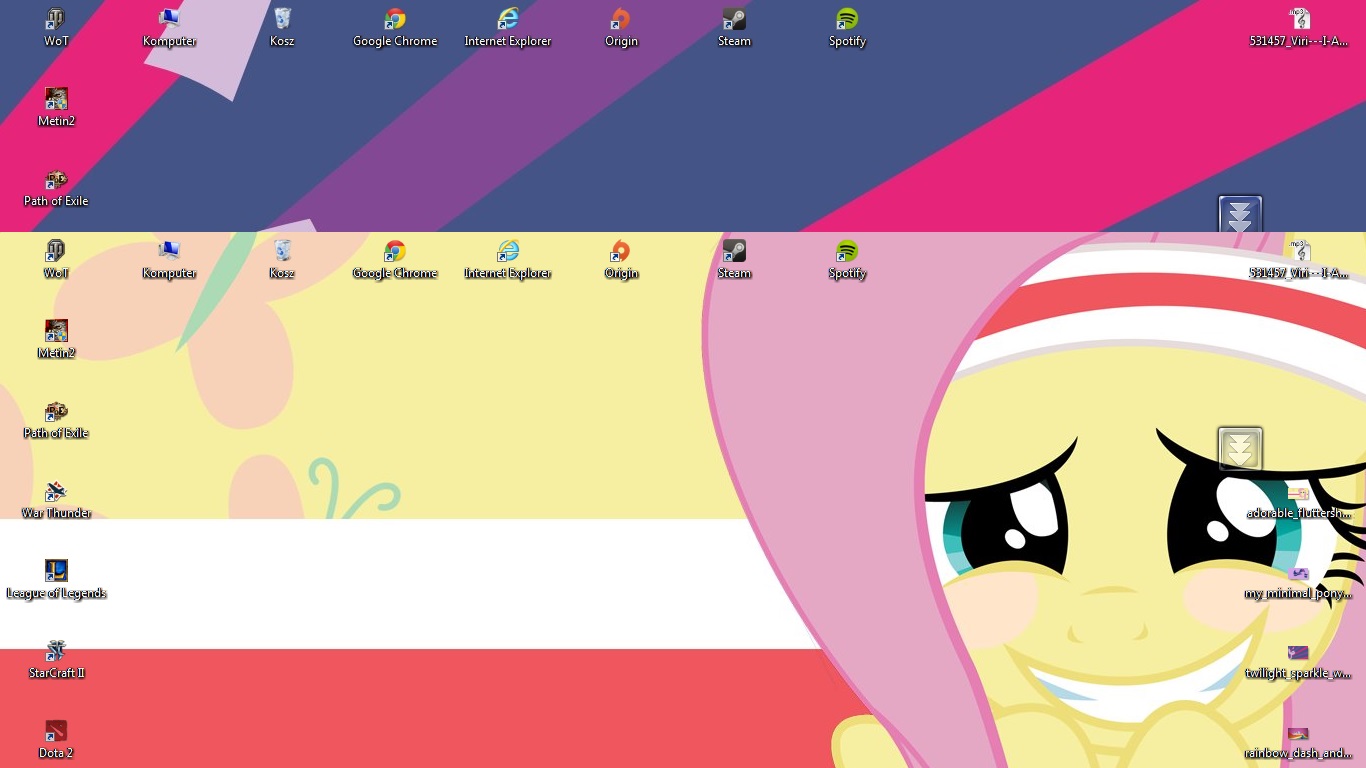Select 531457_Viri mp3 file on the blue striped wallpaper
The image size is (1366, 768).
1299,26
